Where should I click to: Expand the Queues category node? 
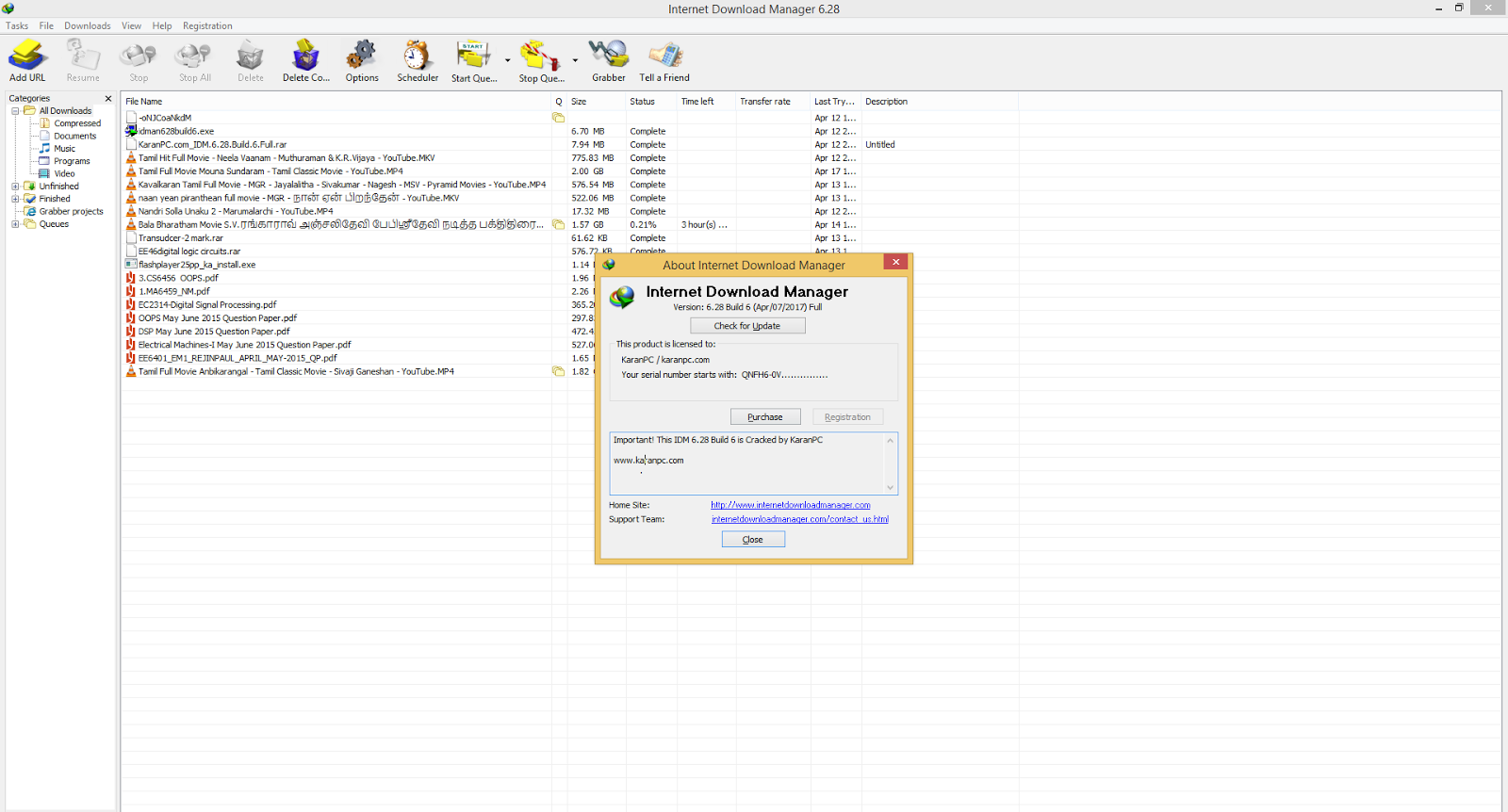pyautogui.click(x=15, y=224)
